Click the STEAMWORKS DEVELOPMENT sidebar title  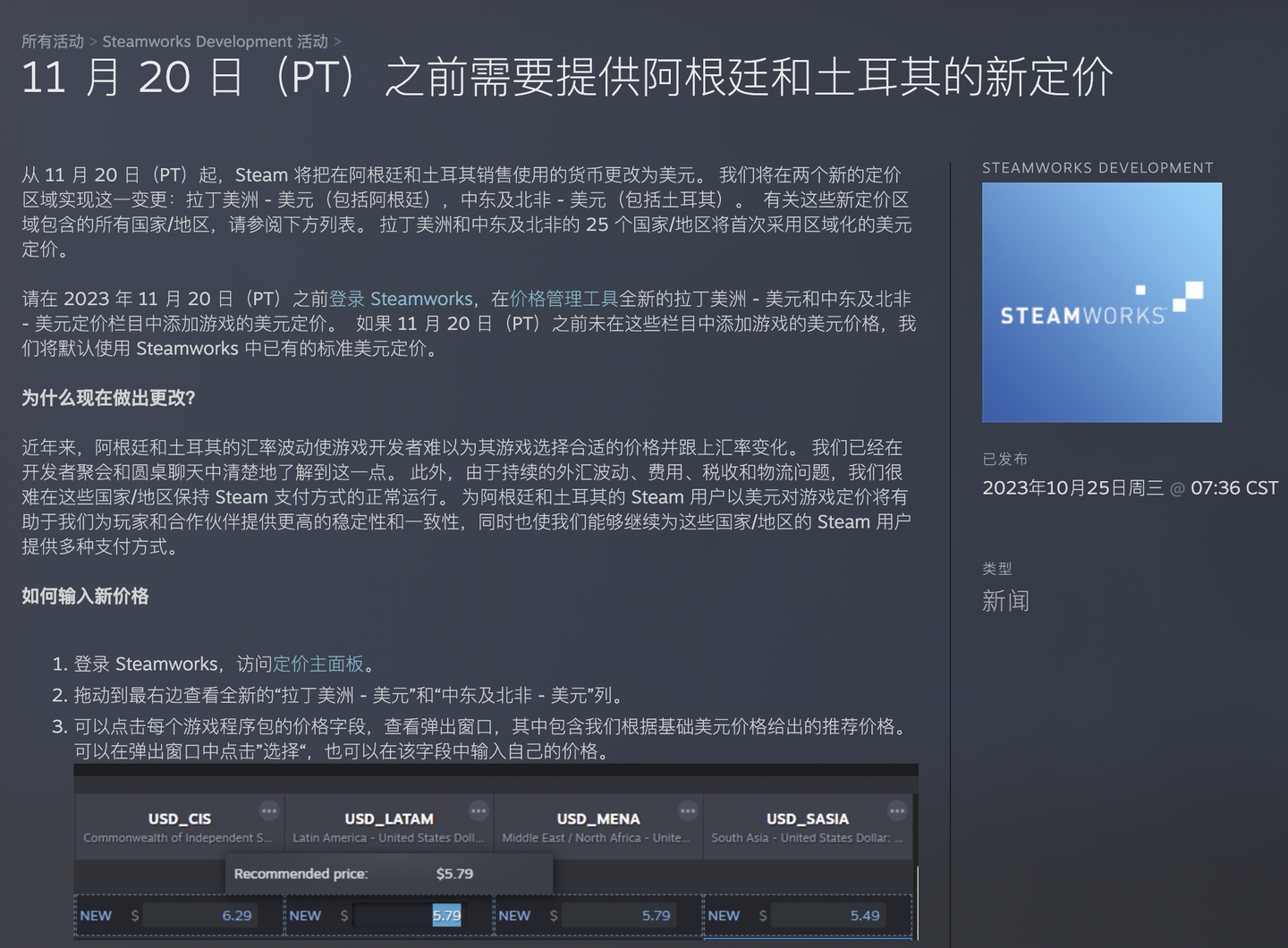[x=1098, y=167]
